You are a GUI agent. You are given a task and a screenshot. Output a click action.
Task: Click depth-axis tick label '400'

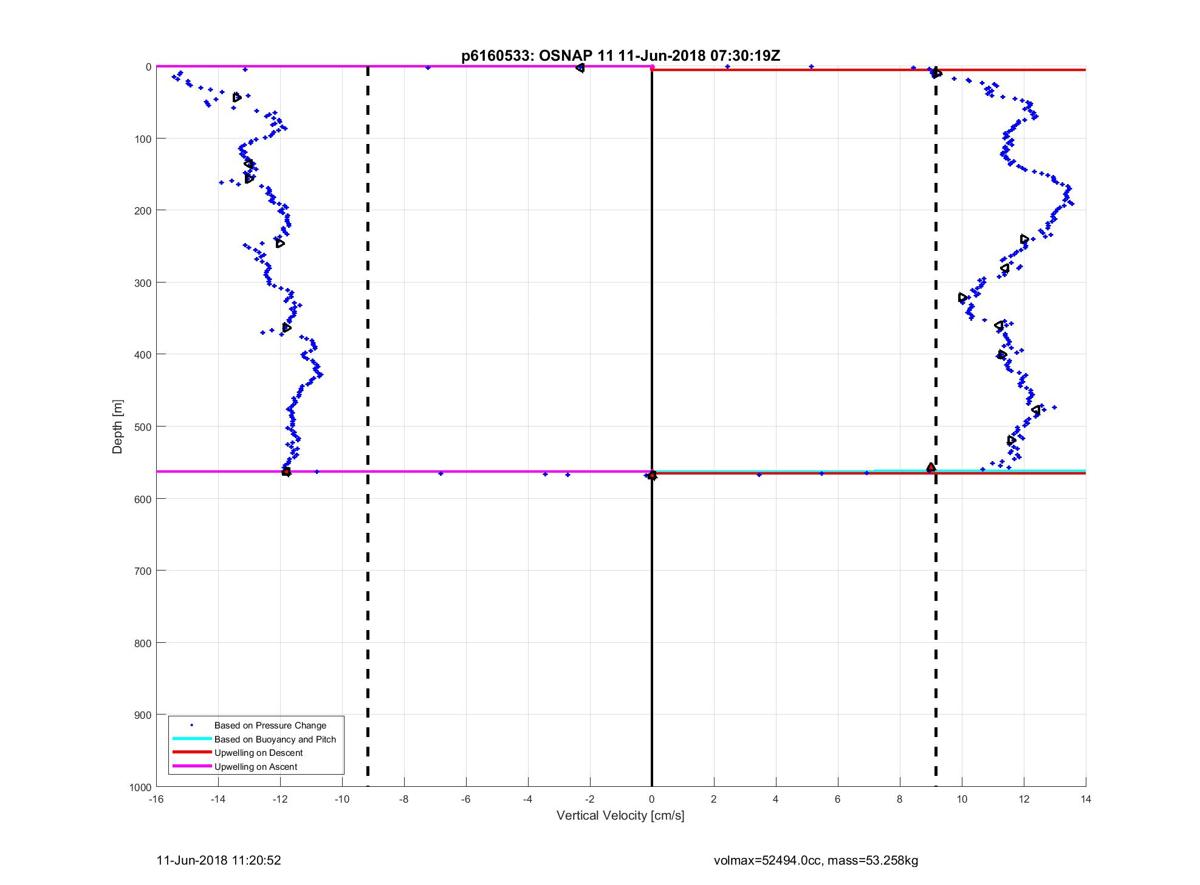pyautogui.click(x=142, y=355)
